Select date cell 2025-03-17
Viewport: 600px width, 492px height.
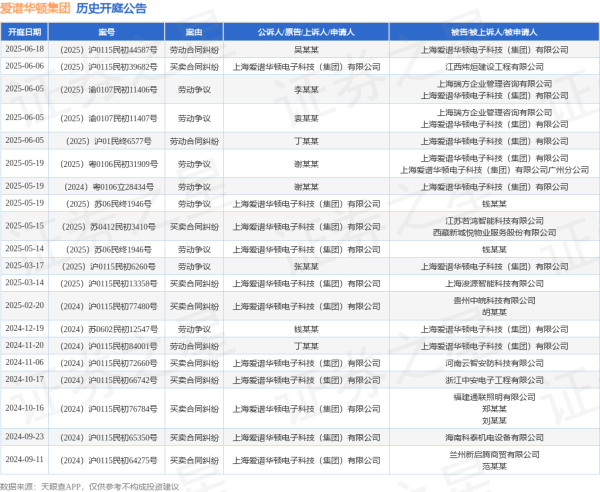24,266
